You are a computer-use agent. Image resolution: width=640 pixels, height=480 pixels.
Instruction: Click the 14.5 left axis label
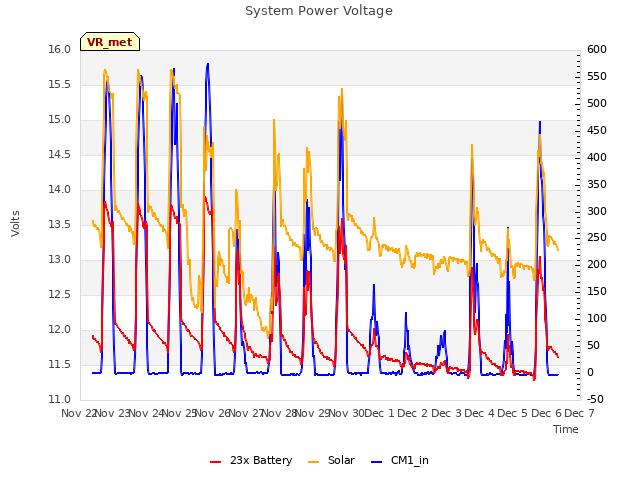click(60, 154)
